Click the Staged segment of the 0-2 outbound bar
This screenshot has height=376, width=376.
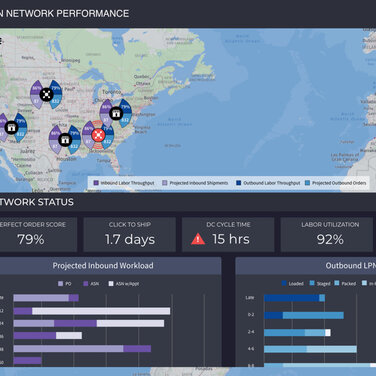313,315
